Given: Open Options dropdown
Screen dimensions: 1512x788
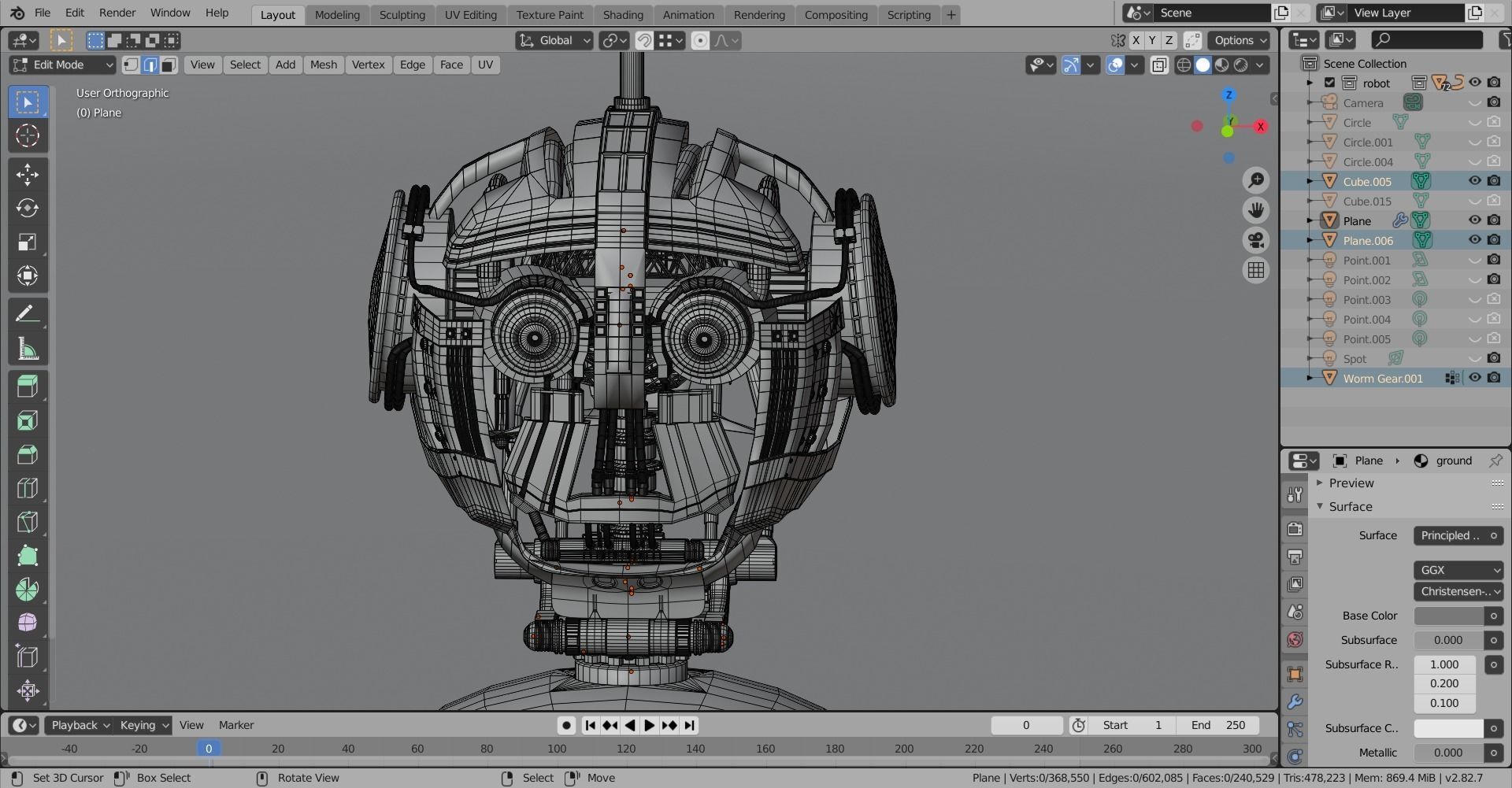Looking at the screenshot, I should tap(1240, 40).
